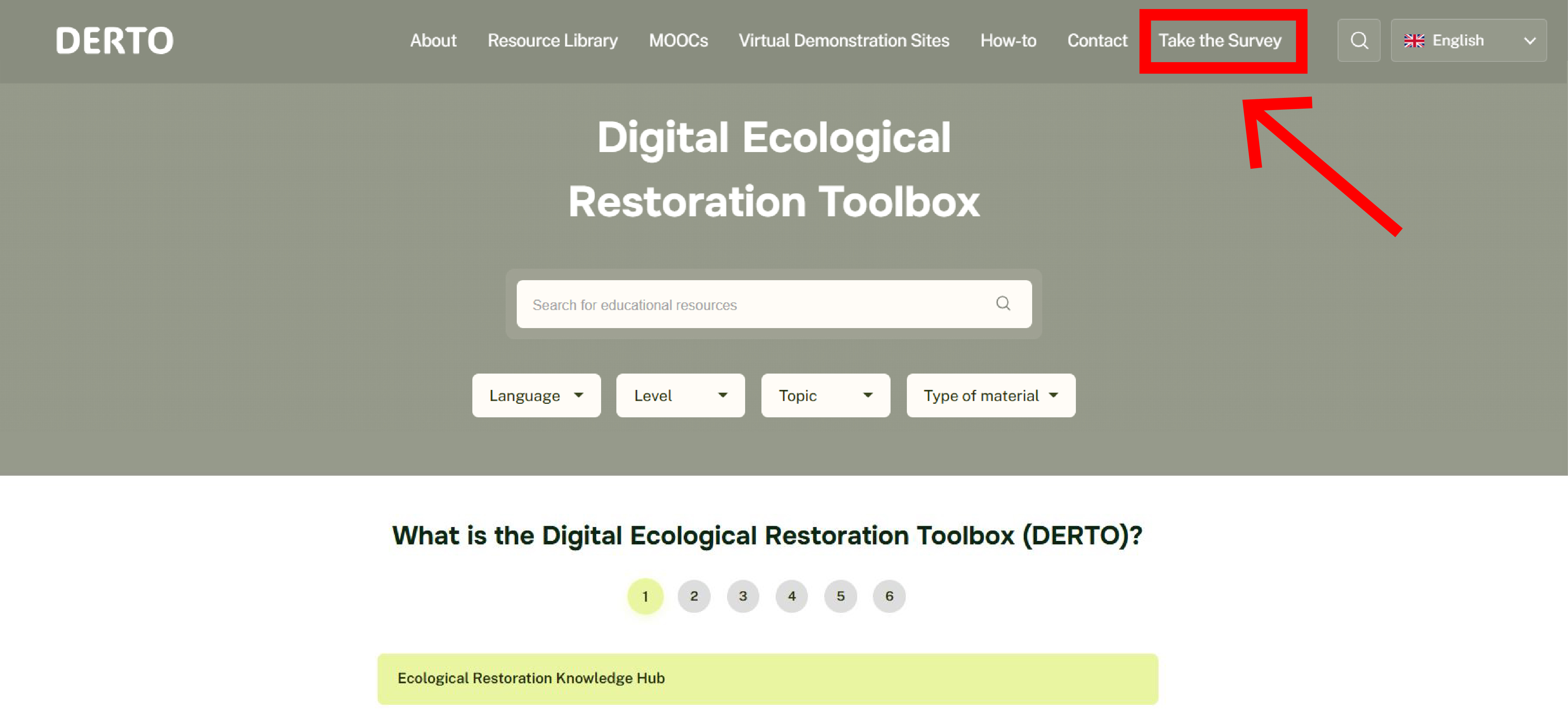
Task: Open the Type of material dropdown
Action: tap(990, 395)
